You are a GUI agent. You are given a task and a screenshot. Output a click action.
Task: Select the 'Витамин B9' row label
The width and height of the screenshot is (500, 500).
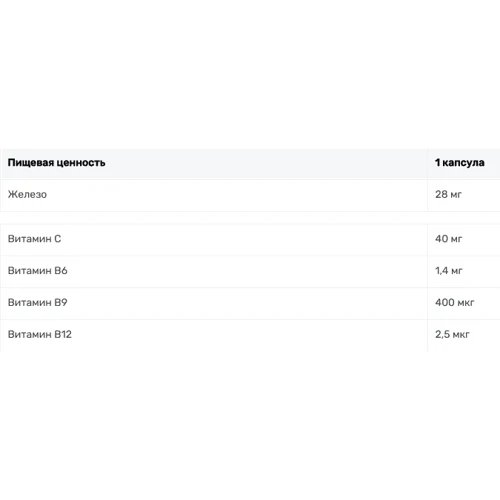point(38,302)
